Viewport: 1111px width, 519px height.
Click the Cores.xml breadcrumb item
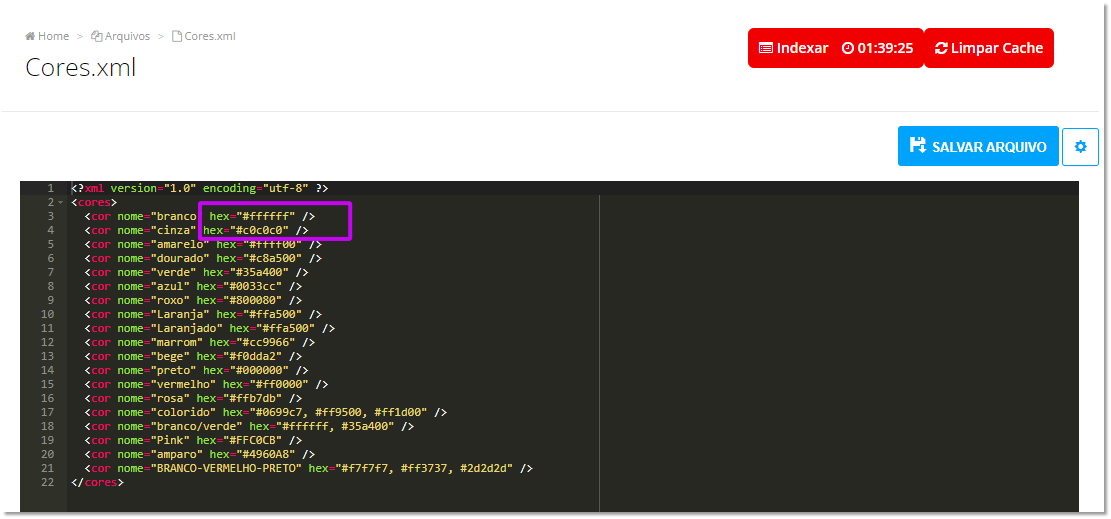tap(204, 36)
